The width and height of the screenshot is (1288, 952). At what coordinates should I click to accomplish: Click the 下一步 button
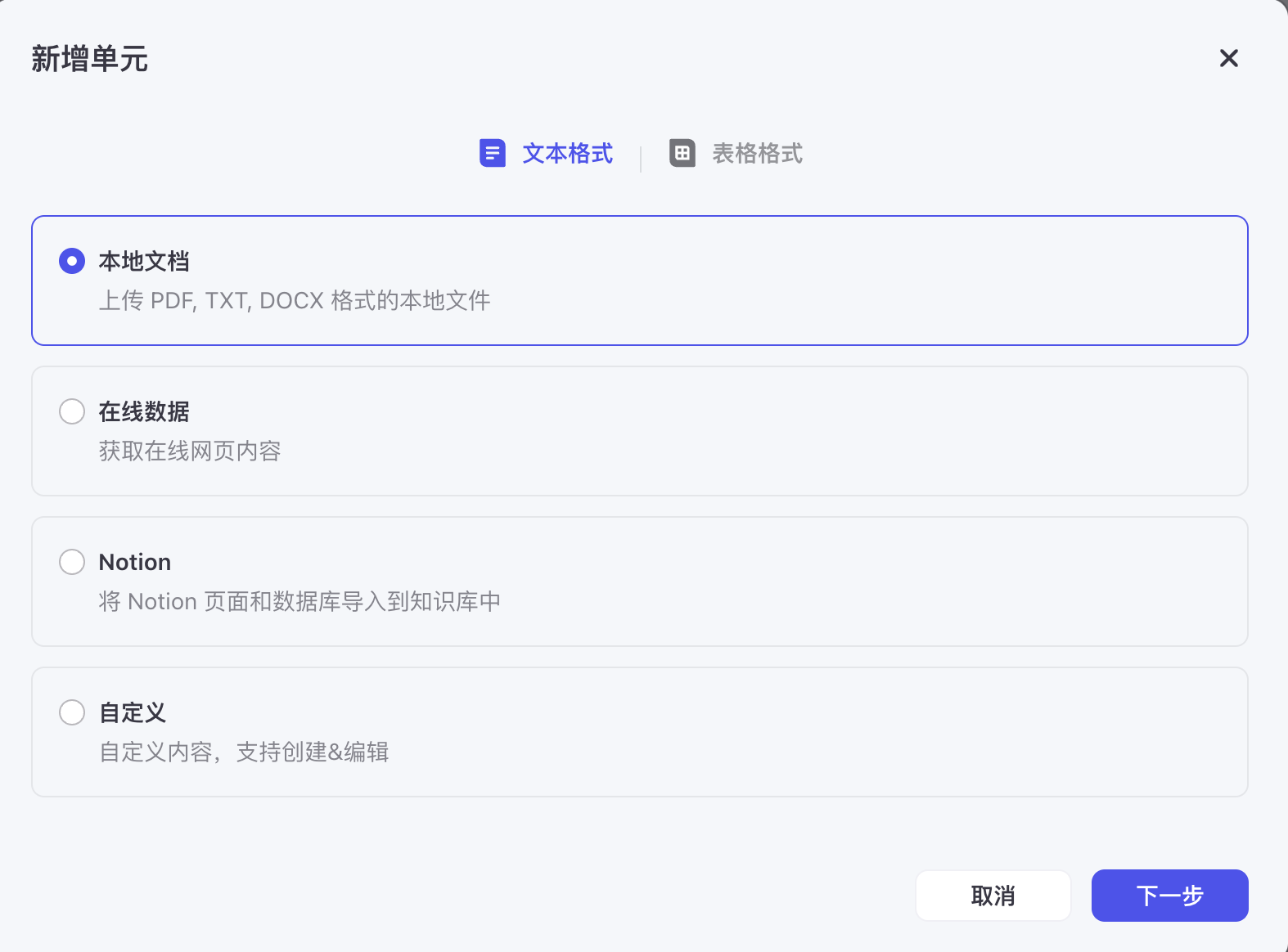tap(1170, 896)
